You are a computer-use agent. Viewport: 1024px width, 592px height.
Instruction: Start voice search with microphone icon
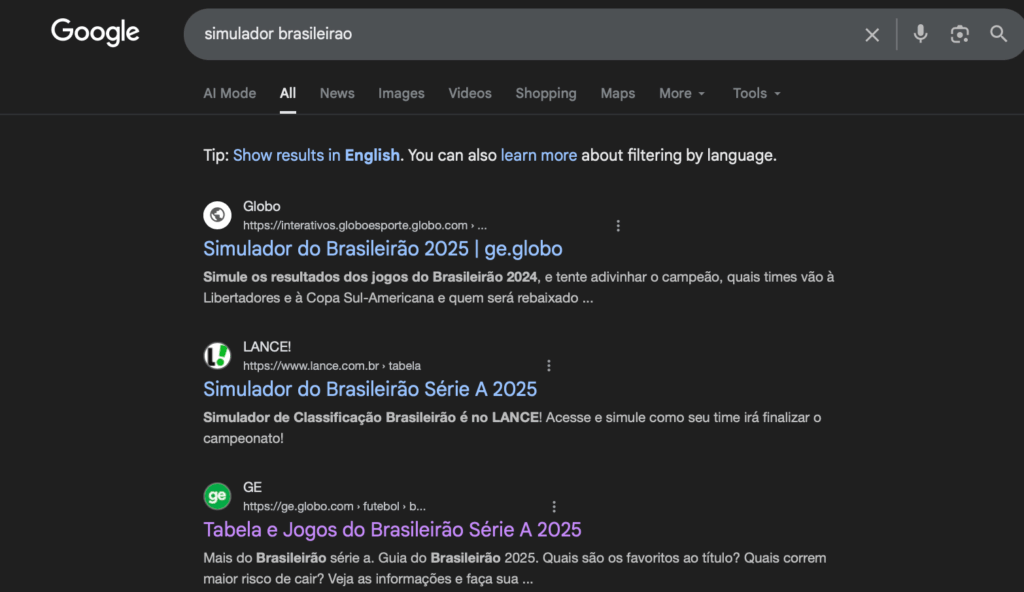pos(920,34)
